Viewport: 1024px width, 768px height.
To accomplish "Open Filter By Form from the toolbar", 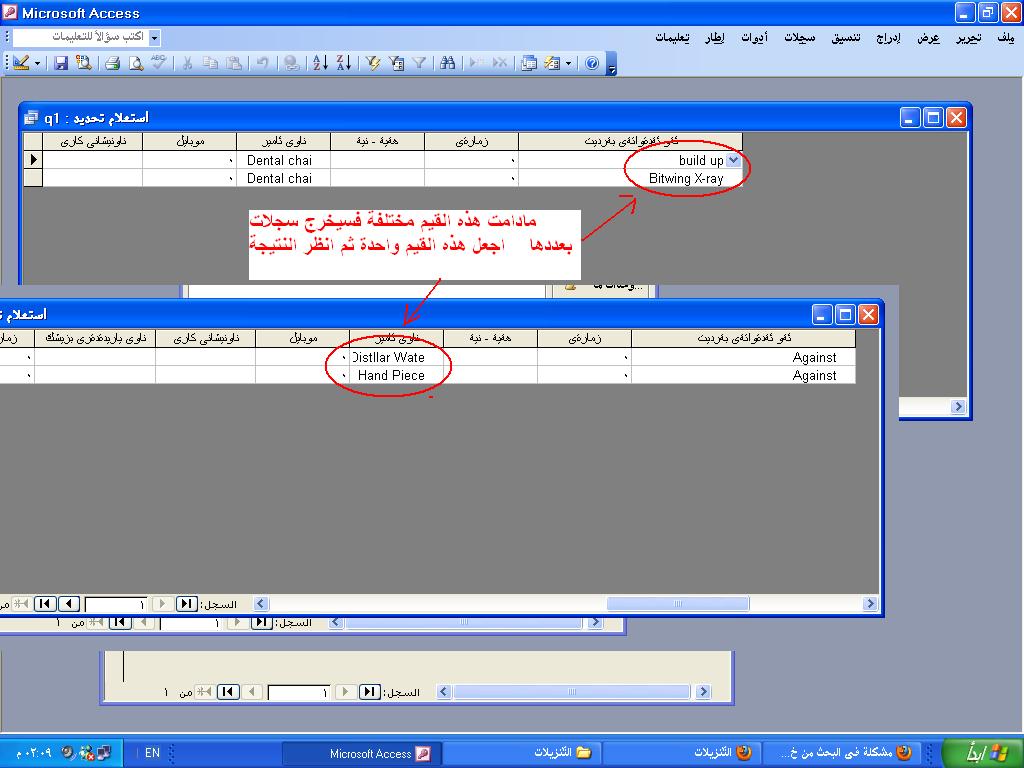I will coord(396,63).
